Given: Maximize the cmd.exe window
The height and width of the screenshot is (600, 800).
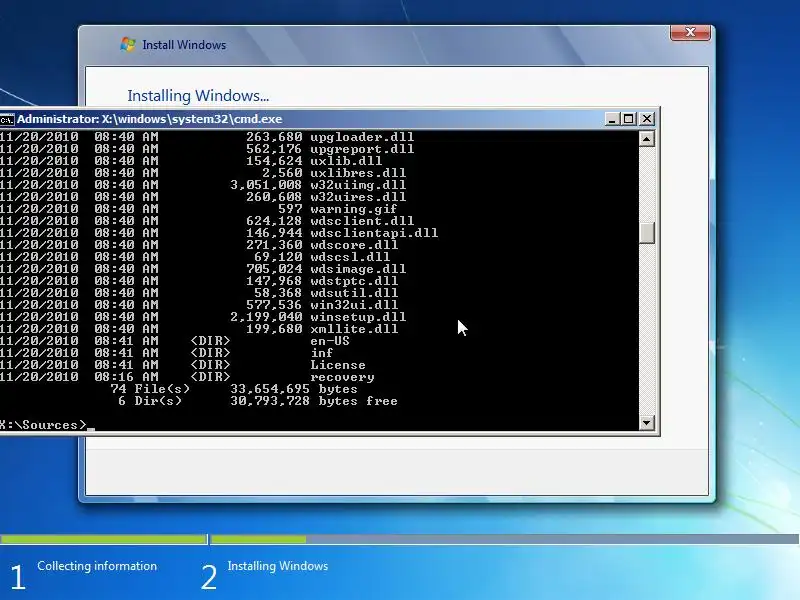Looking at the screenshot, I should click(629, 119).
